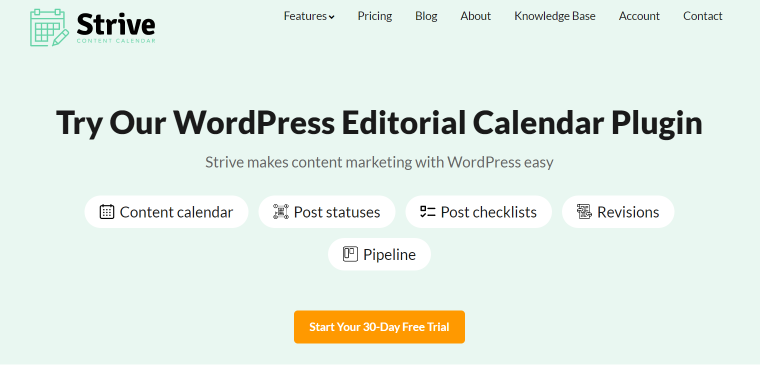Click the Strive calendar logo icon
This screenshot has width=760, height=365.
tap(49, 28)
